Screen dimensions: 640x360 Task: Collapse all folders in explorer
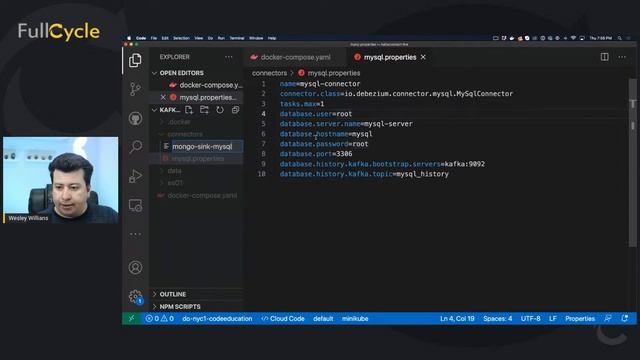pos(235,110)
